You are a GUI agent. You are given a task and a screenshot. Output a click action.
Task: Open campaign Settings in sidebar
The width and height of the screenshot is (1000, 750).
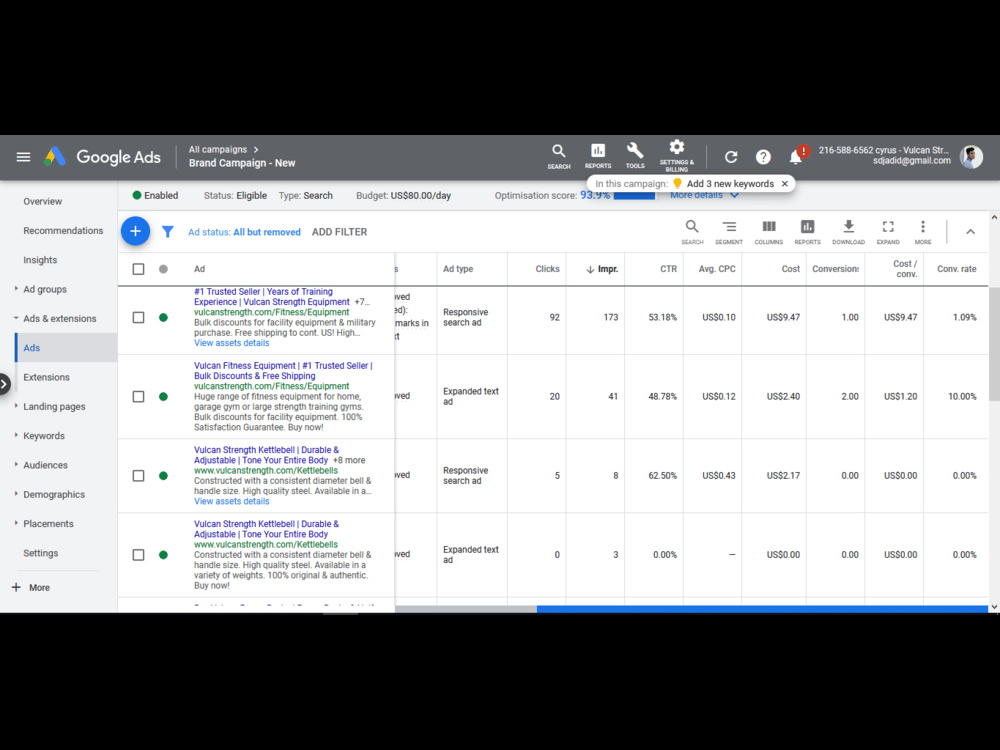[41, 553]
